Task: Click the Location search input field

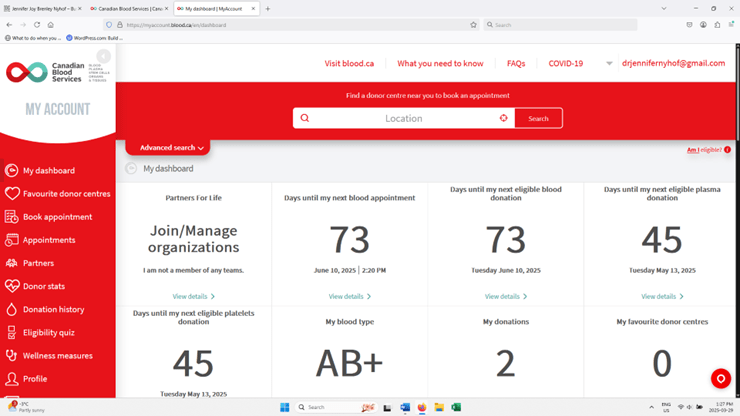Action: point(403,118)
